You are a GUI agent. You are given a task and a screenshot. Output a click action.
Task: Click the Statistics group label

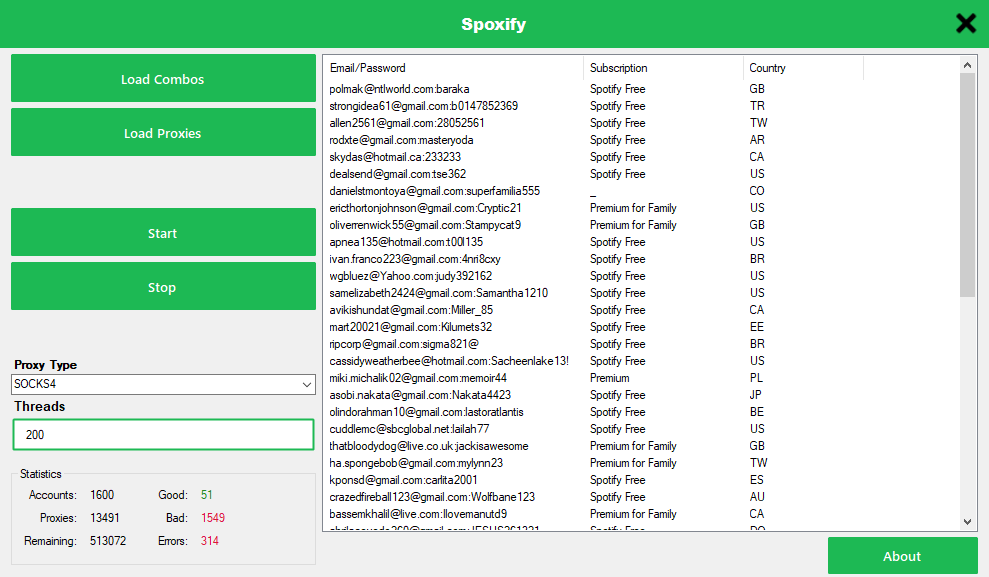click(40, 474)
